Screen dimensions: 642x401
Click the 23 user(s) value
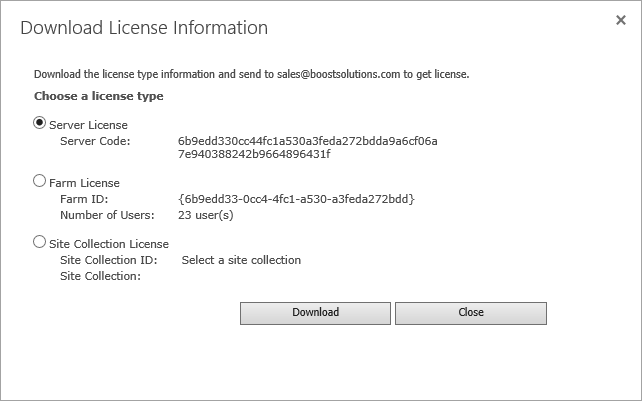tap(205, 215)
